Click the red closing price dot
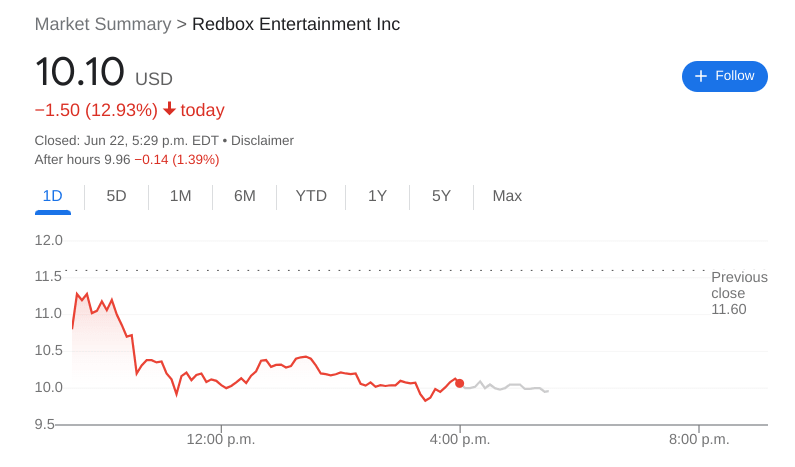795x467 pixels. [459, 383]
